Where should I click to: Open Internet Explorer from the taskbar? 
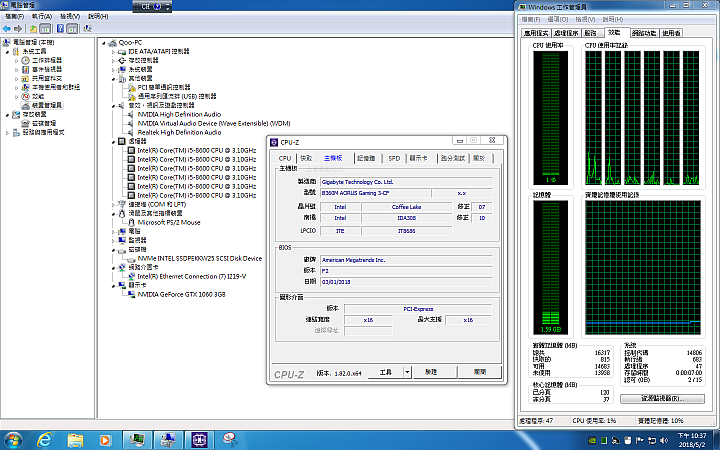(45, 440)
